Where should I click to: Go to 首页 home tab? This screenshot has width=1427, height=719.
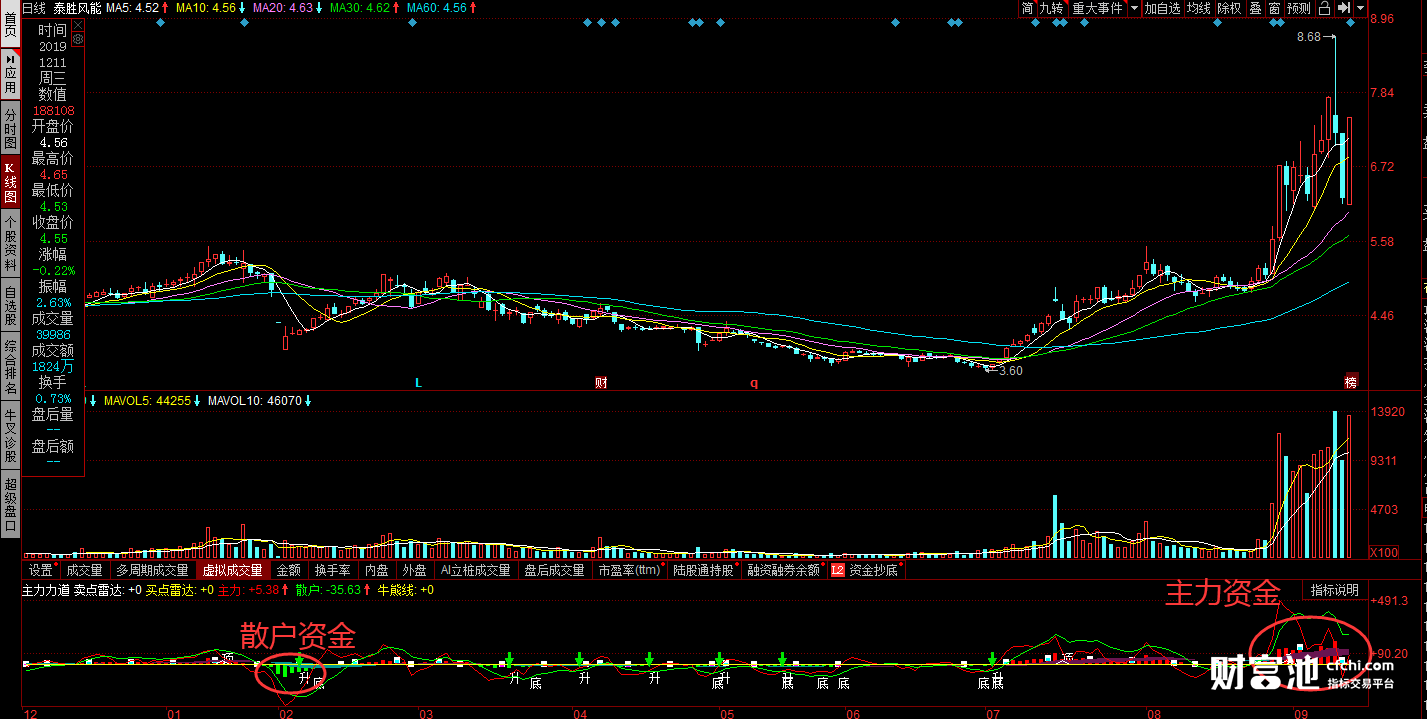[x=10, y=22]
